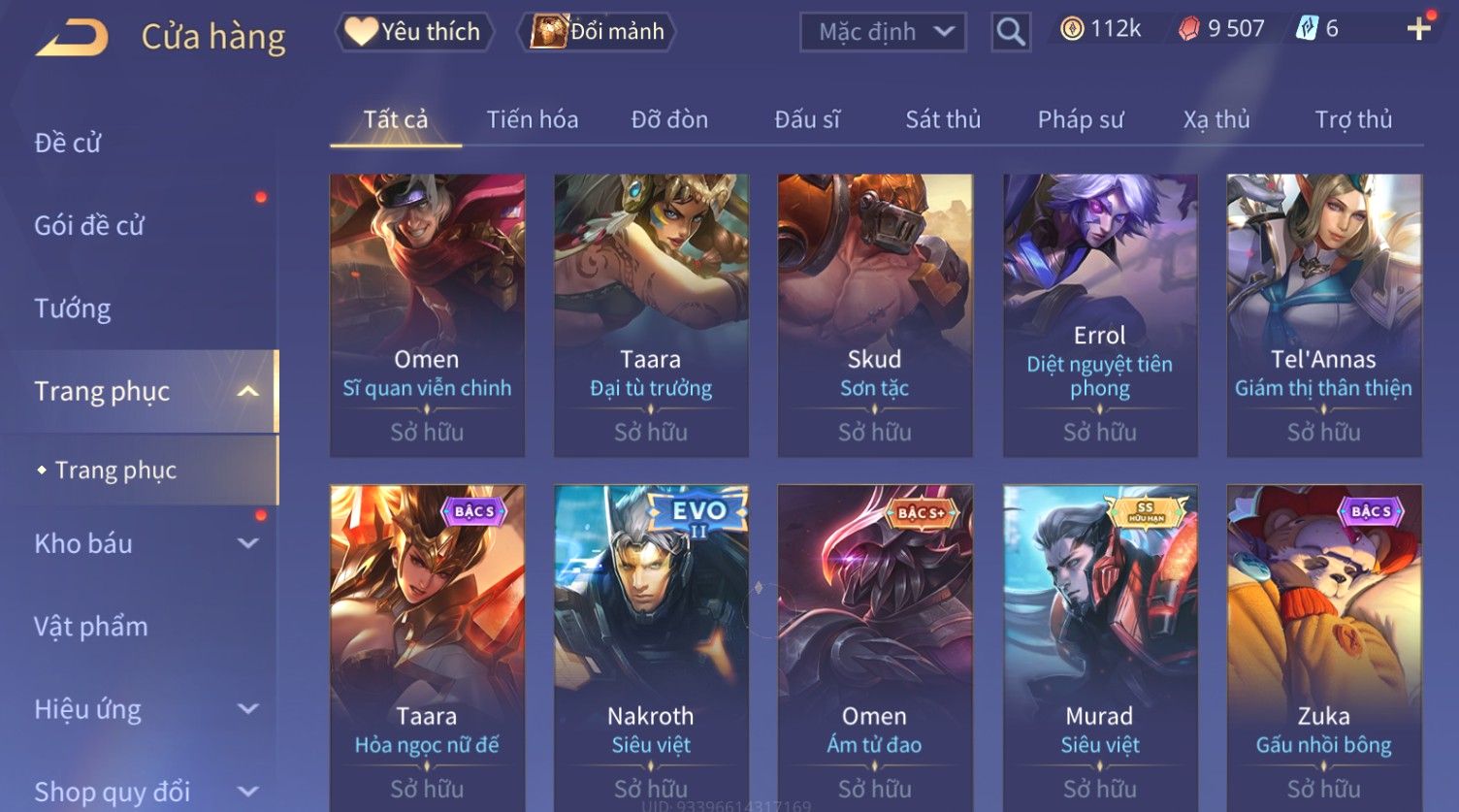Collapse the Trang phục sidebar section

pos(248,391)
